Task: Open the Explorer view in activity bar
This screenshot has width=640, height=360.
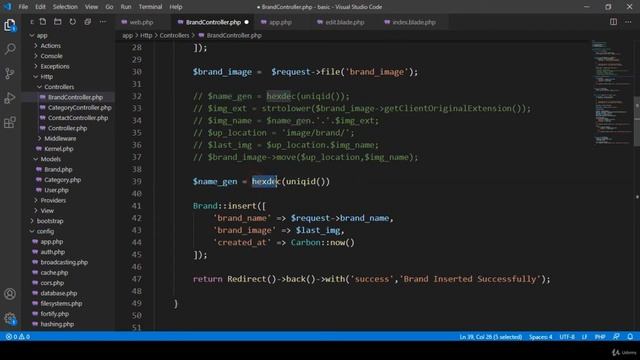Action: (x=10, y=25)
